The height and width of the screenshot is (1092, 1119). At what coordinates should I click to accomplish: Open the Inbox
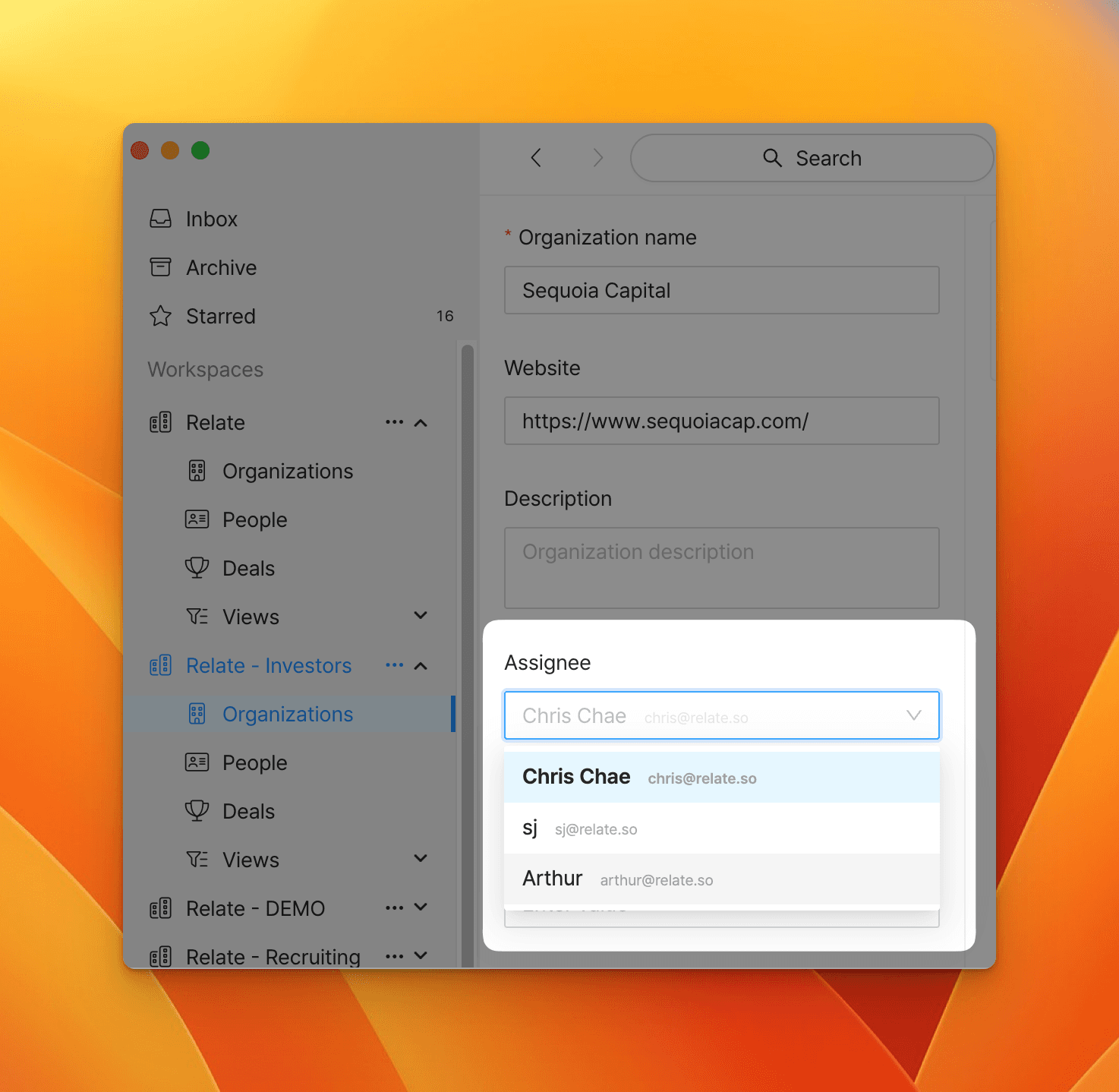[x=212, y=219]
